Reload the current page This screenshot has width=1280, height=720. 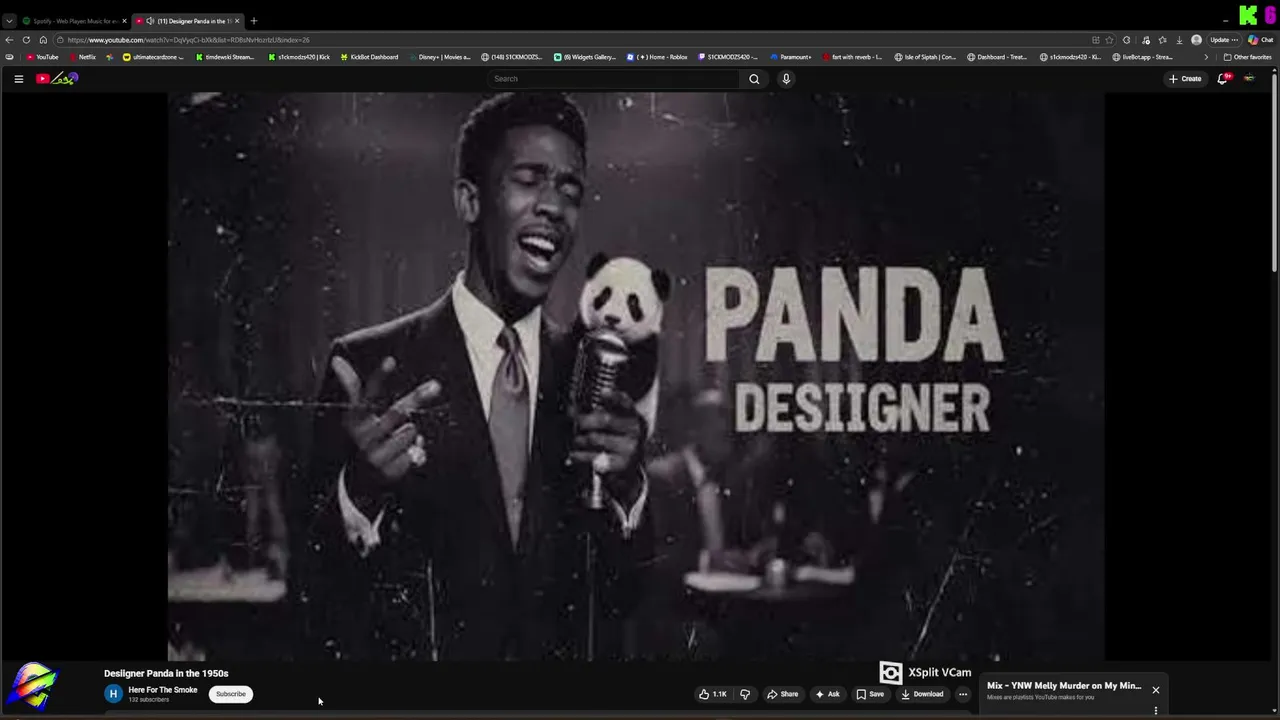tap(26, 40)
